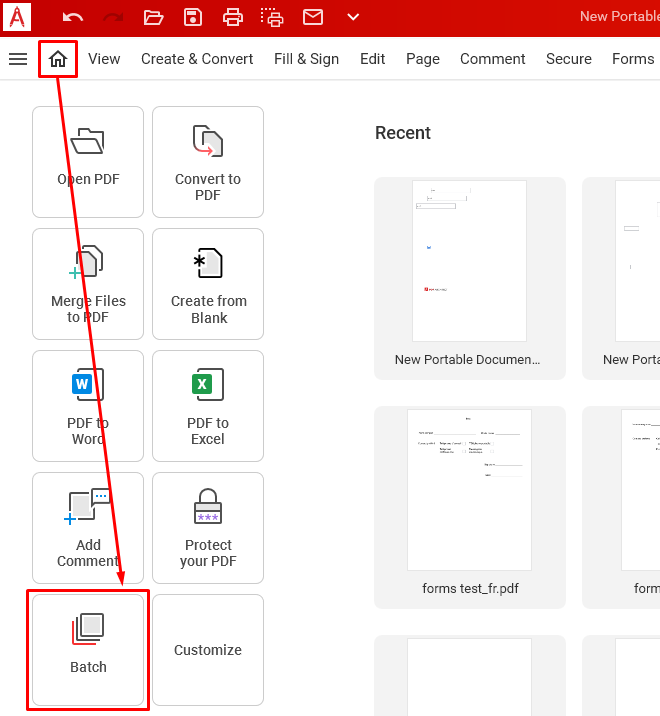Select Merge Files to PDF tile
The width and height of the screenshot is (660, 716).
point(88,284)
